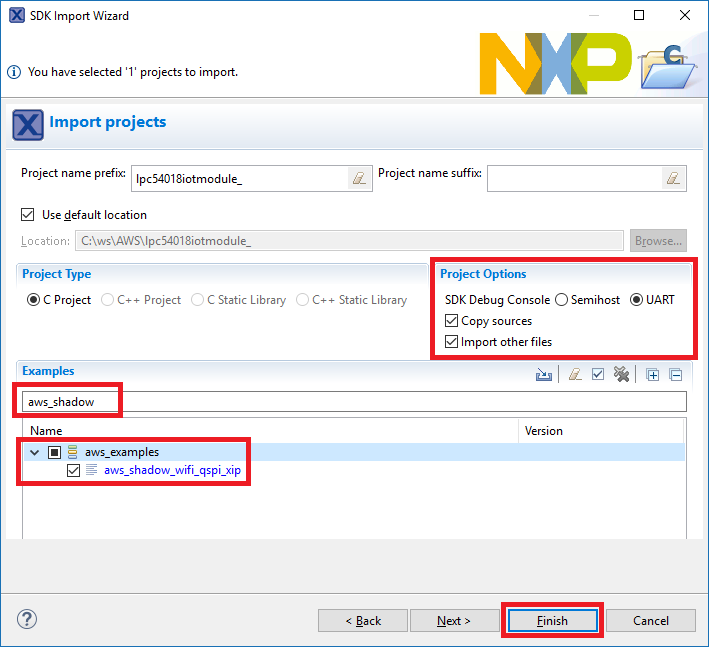Toggle the Use default location checkbox

click(28, 215)
